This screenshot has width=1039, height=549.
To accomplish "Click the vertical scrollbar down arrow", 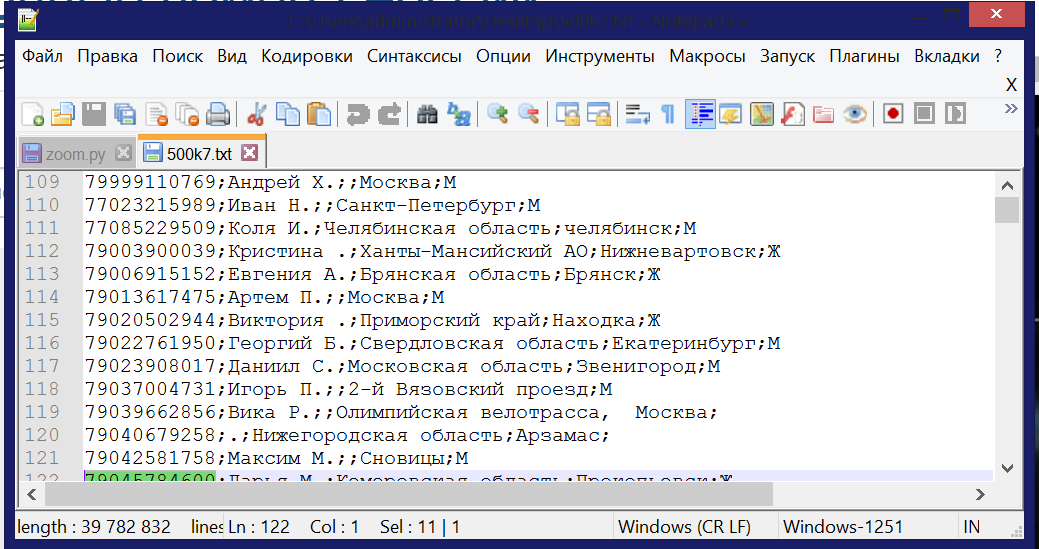I will (x=1007, y=468).
